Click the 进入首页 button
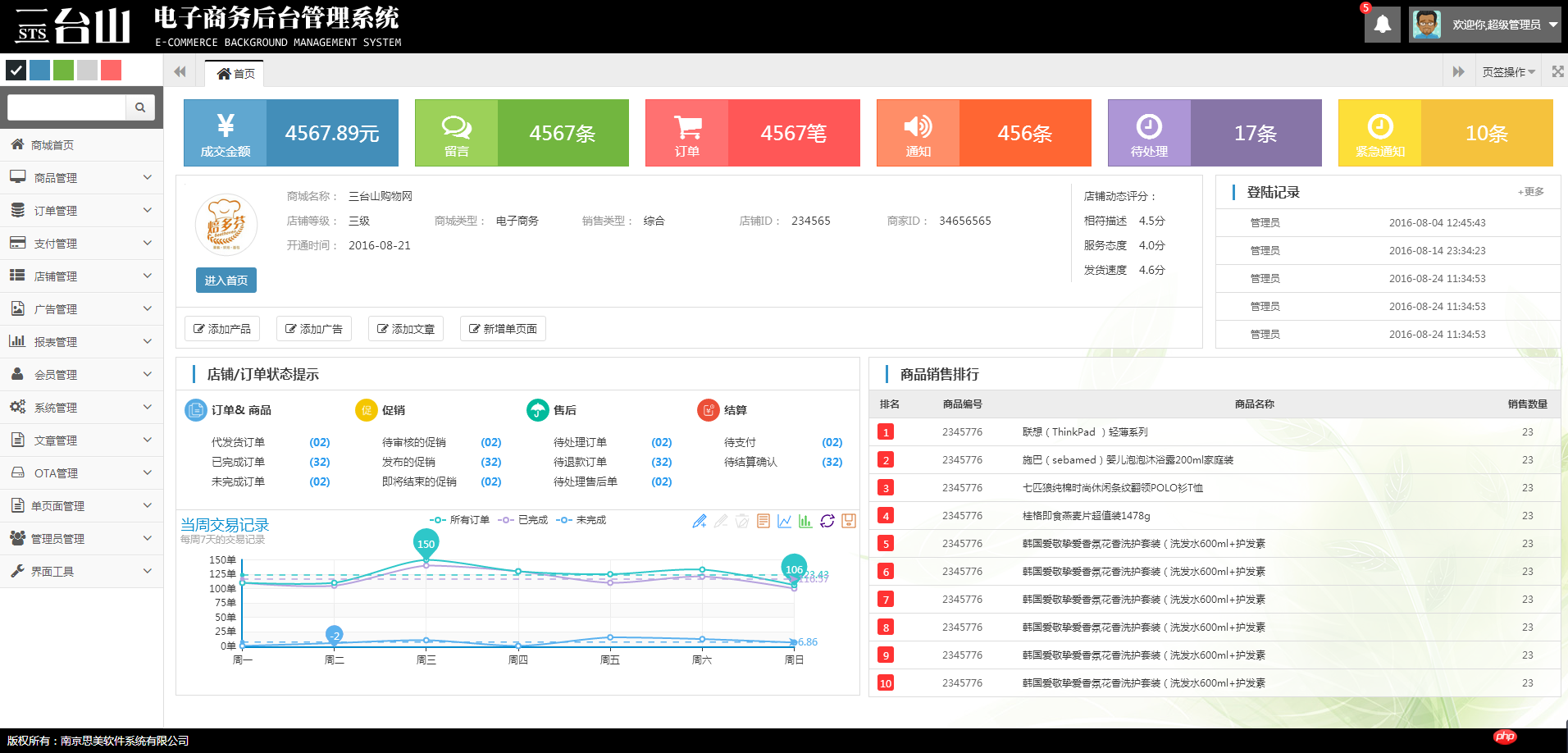Viewport: 1568px width, 753px height. (x=226, y=281)
